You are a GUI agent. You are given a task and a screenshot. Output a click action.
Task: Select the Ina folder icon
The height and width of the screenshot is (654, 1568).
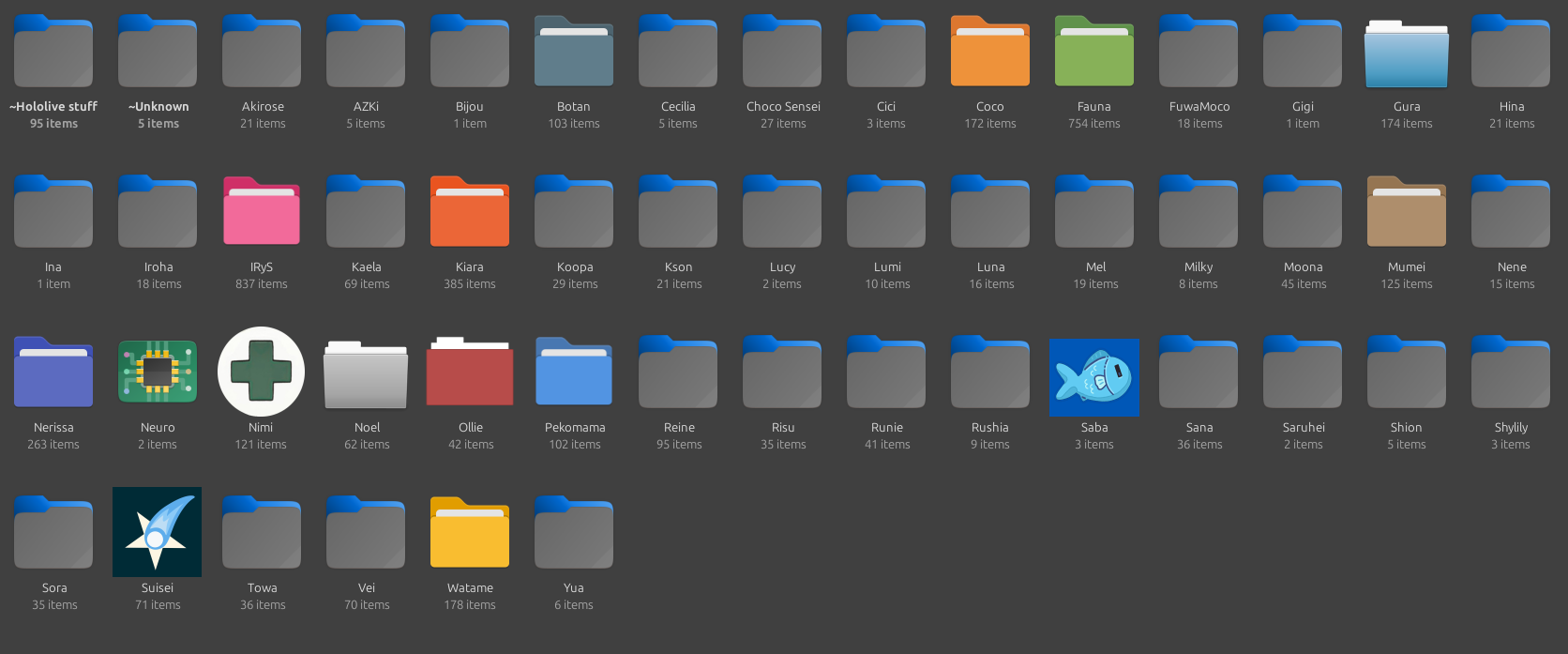[x=53, y=211]
